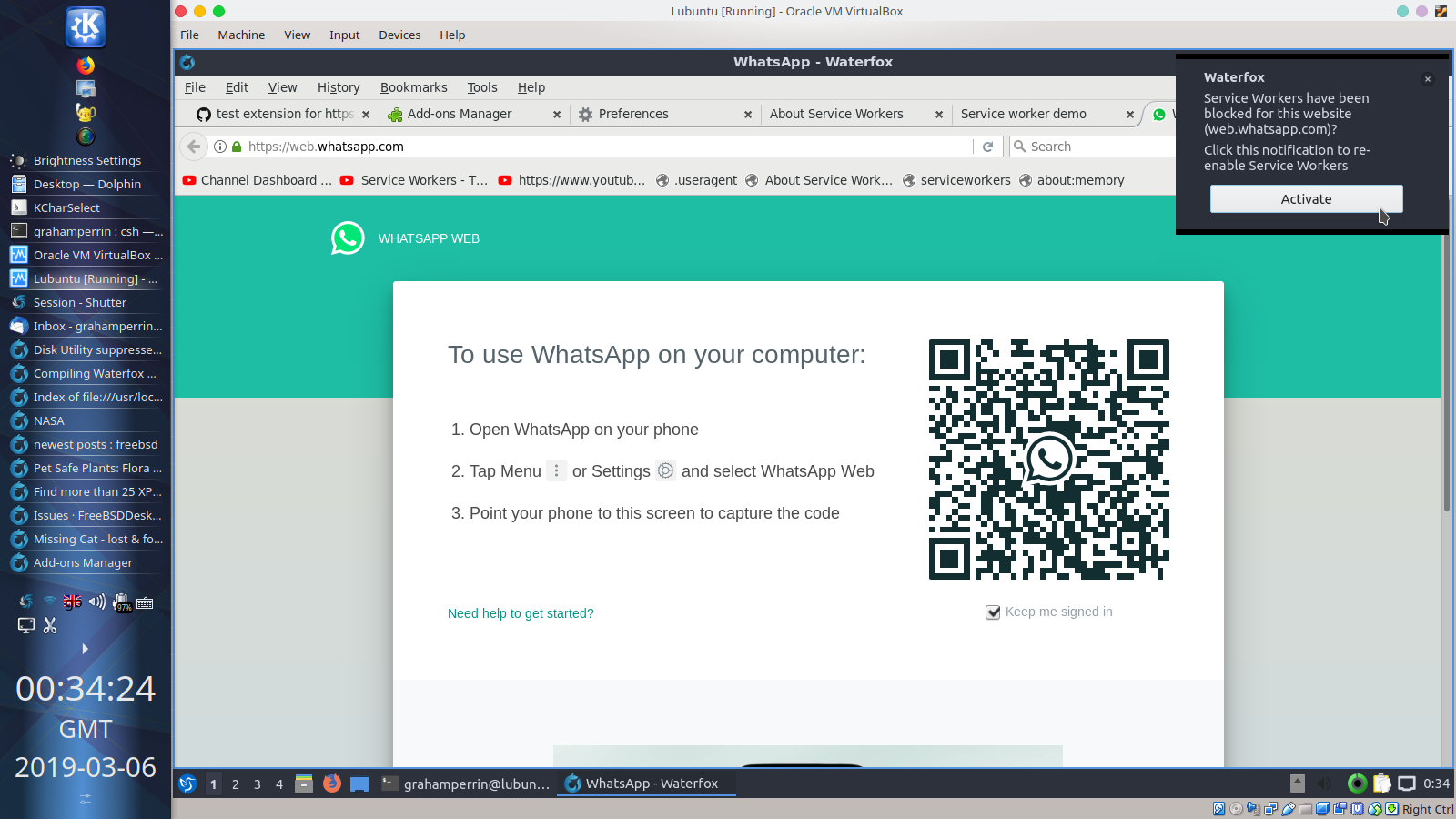Click the VirtualBox USB devices status icon

tap(1289, 809)
